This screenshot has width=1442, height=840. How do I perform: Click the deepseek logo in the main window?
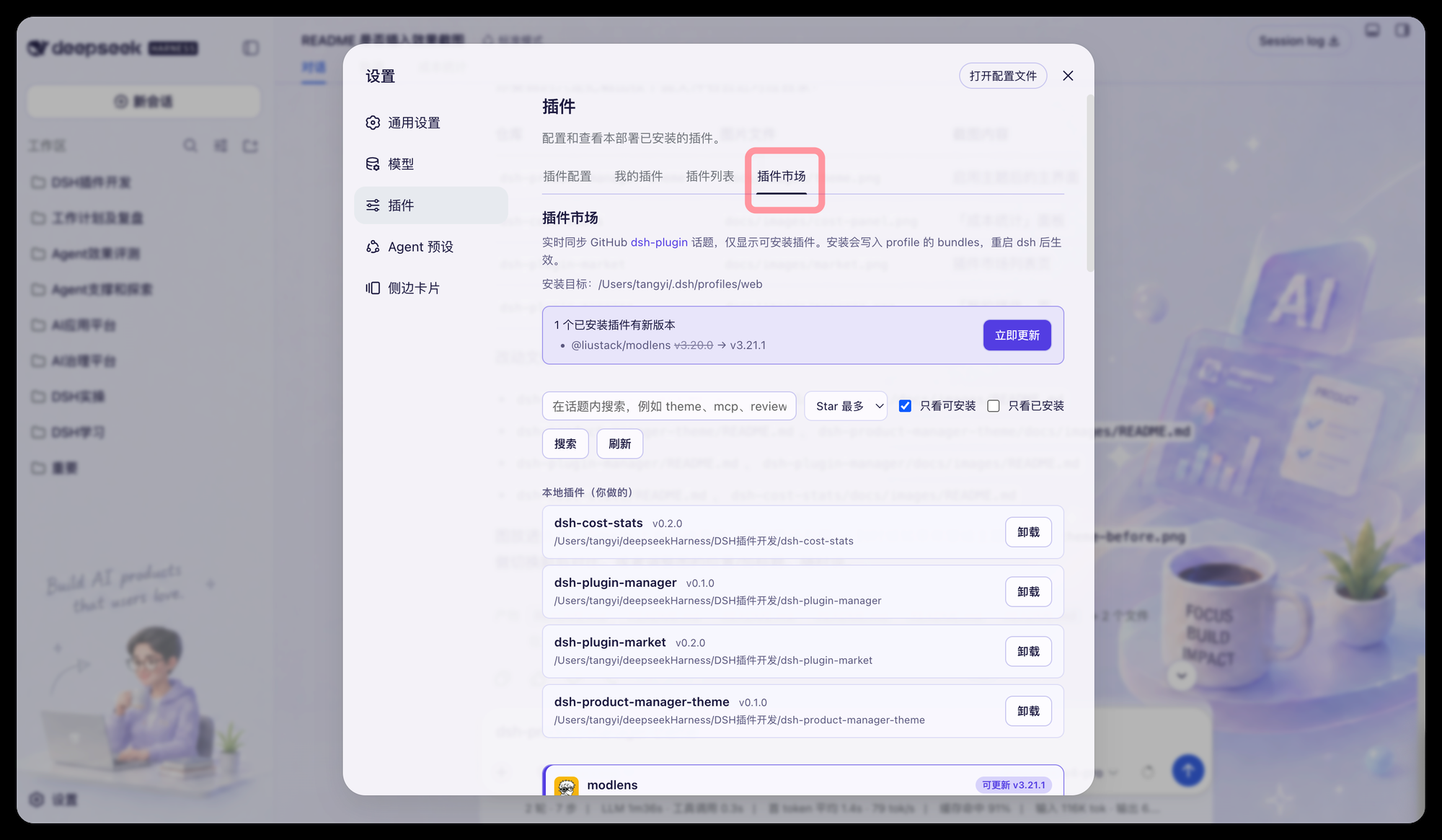(112, 48)
